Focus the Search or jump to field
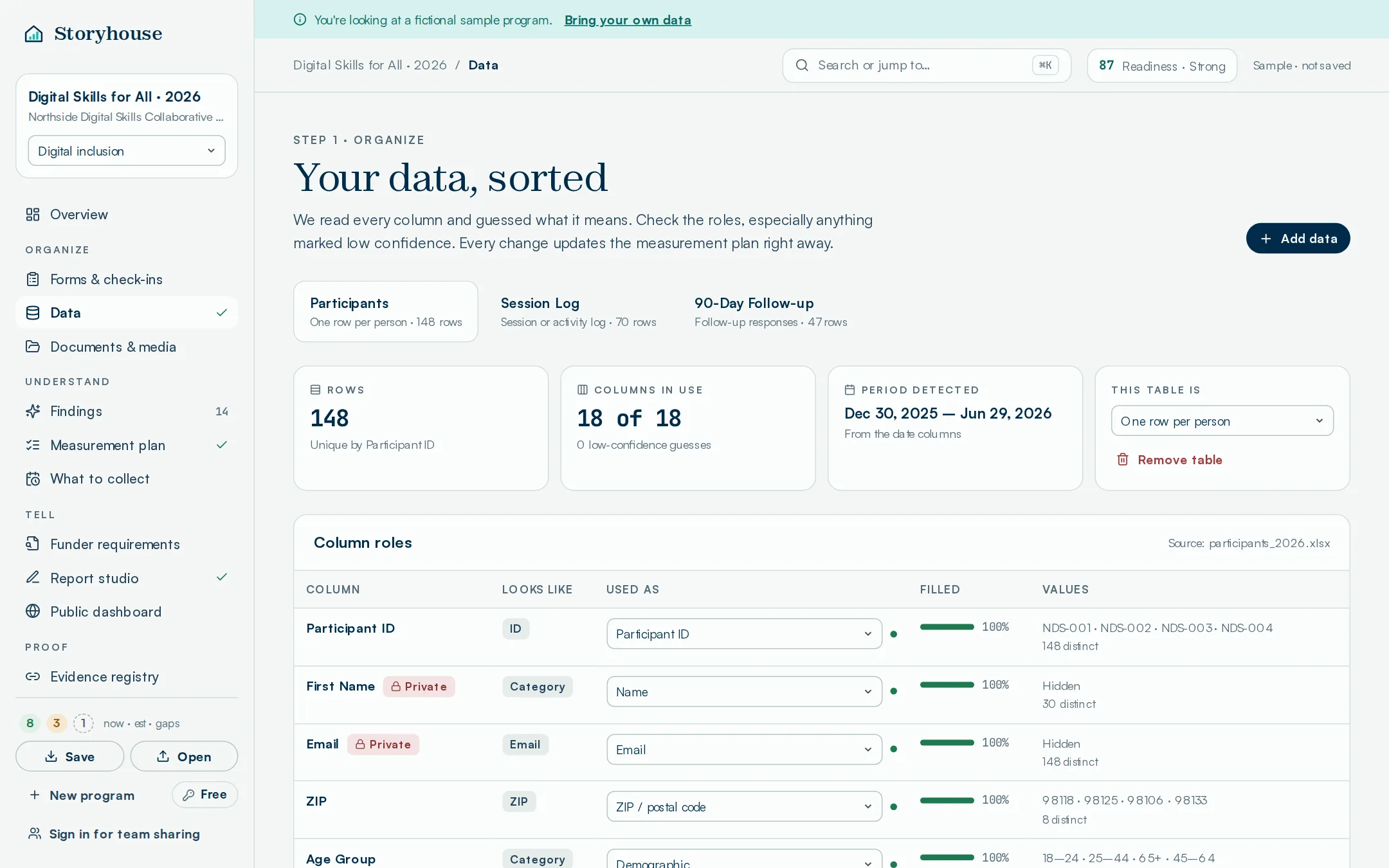This screenshot has height=868, width=1389. (926, 66)
